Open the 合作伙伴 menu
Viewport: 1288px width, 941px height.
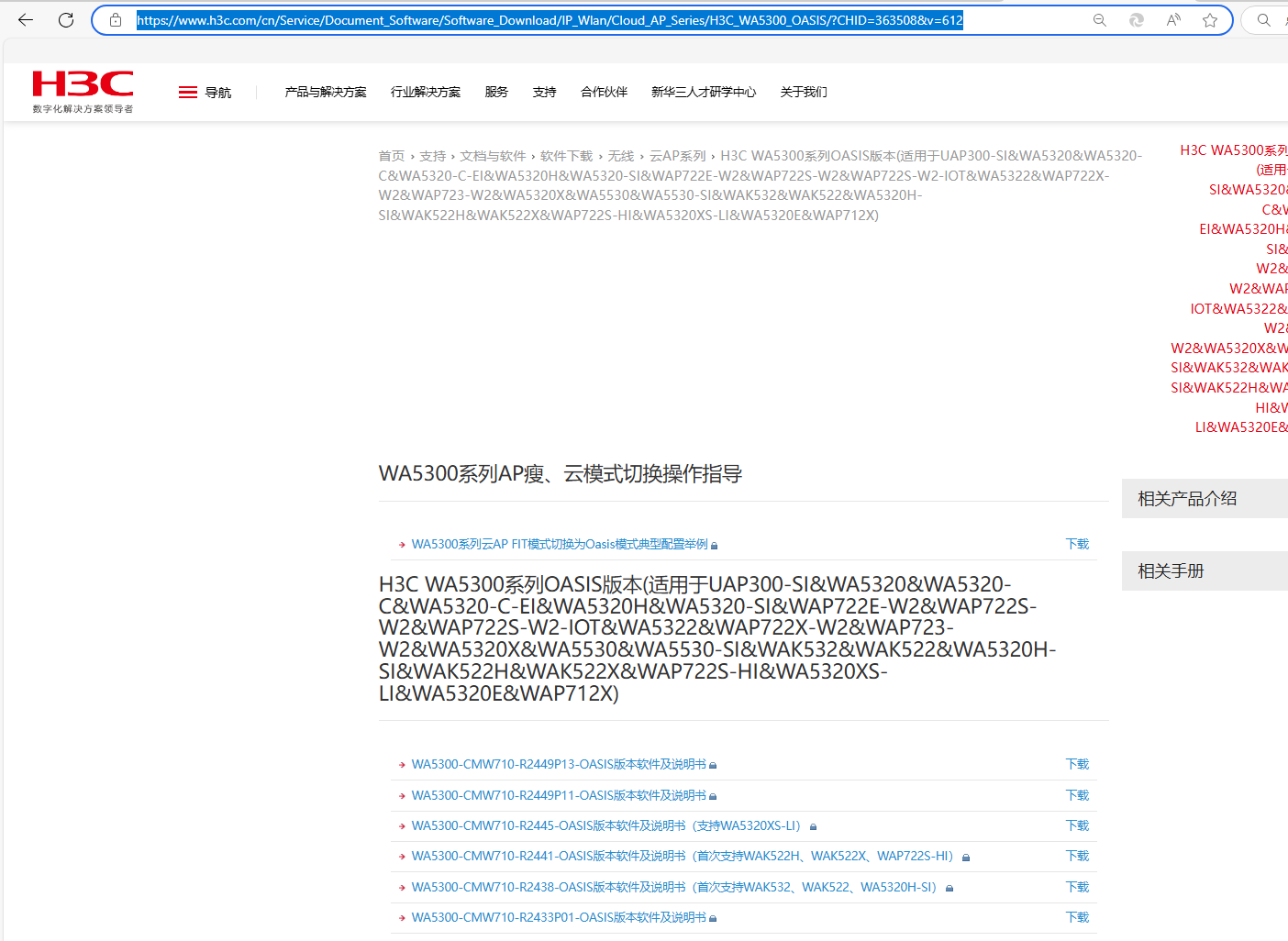(605, 92)
